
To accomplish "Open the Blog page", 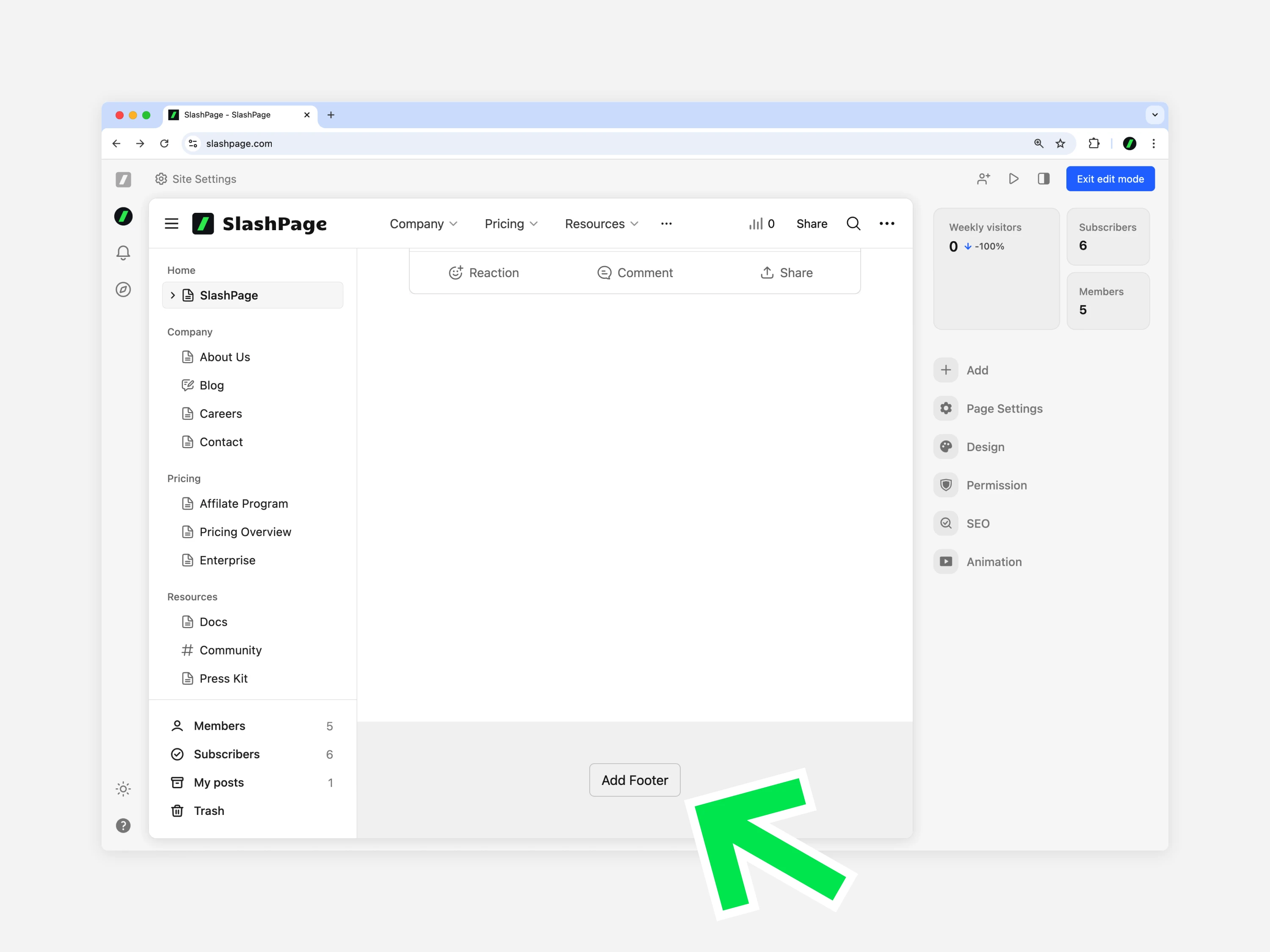I will 203,385.
